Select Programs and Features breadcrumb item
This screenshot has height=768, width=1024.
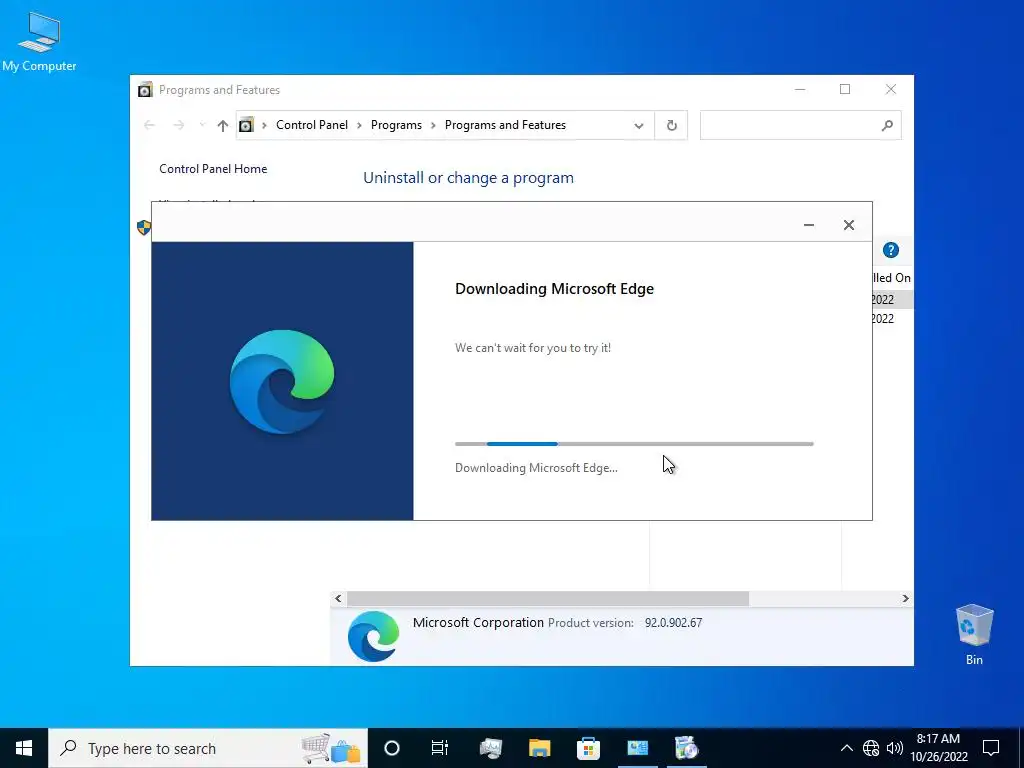(505, 125)
